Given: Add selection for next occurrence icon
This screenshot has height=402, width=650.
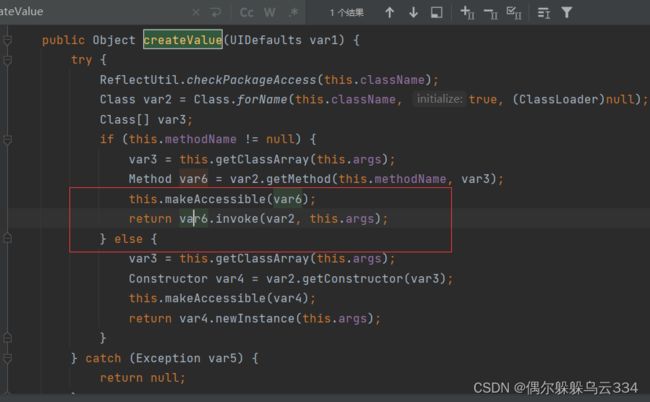Looking at the screenshot, I should pyautogui.click(x=468, y=13).
